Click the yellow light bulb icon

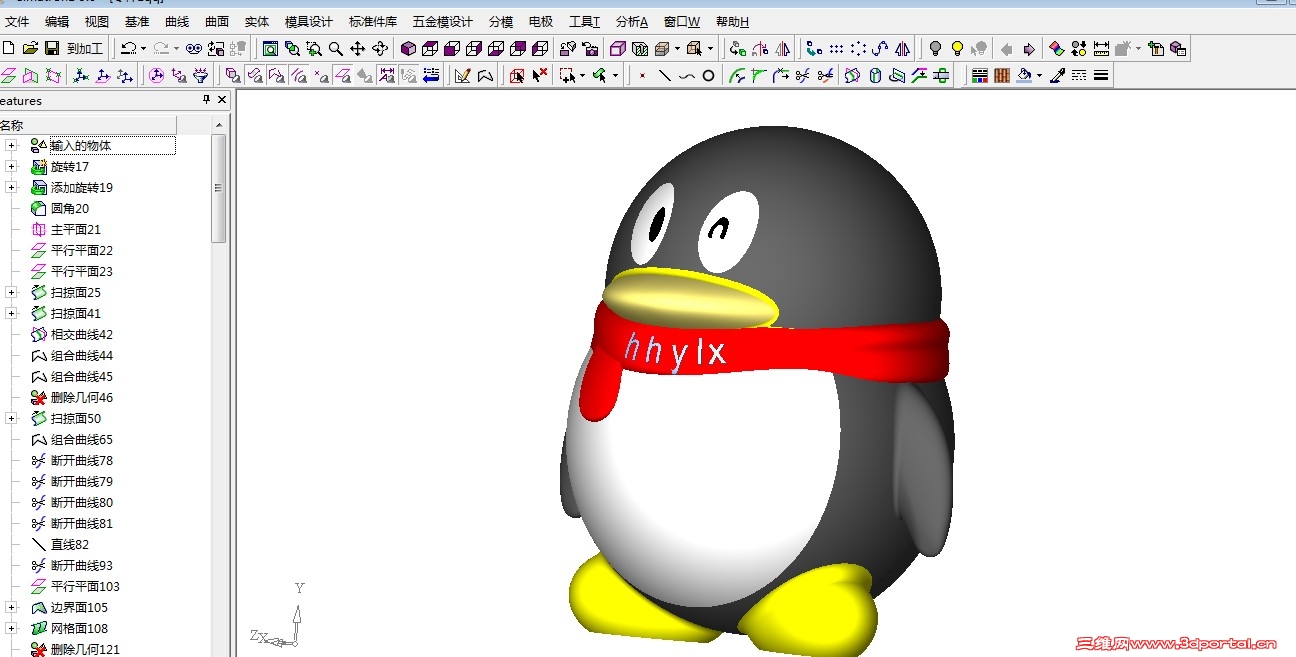point(957,48)
